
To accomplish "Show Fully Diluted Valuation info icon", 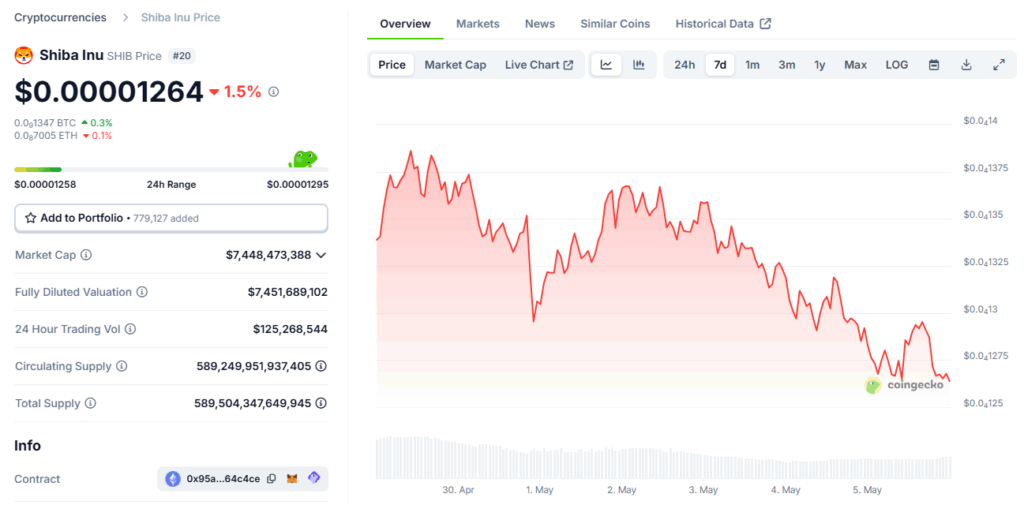I will pyautogui.click(x=142, y=292).
